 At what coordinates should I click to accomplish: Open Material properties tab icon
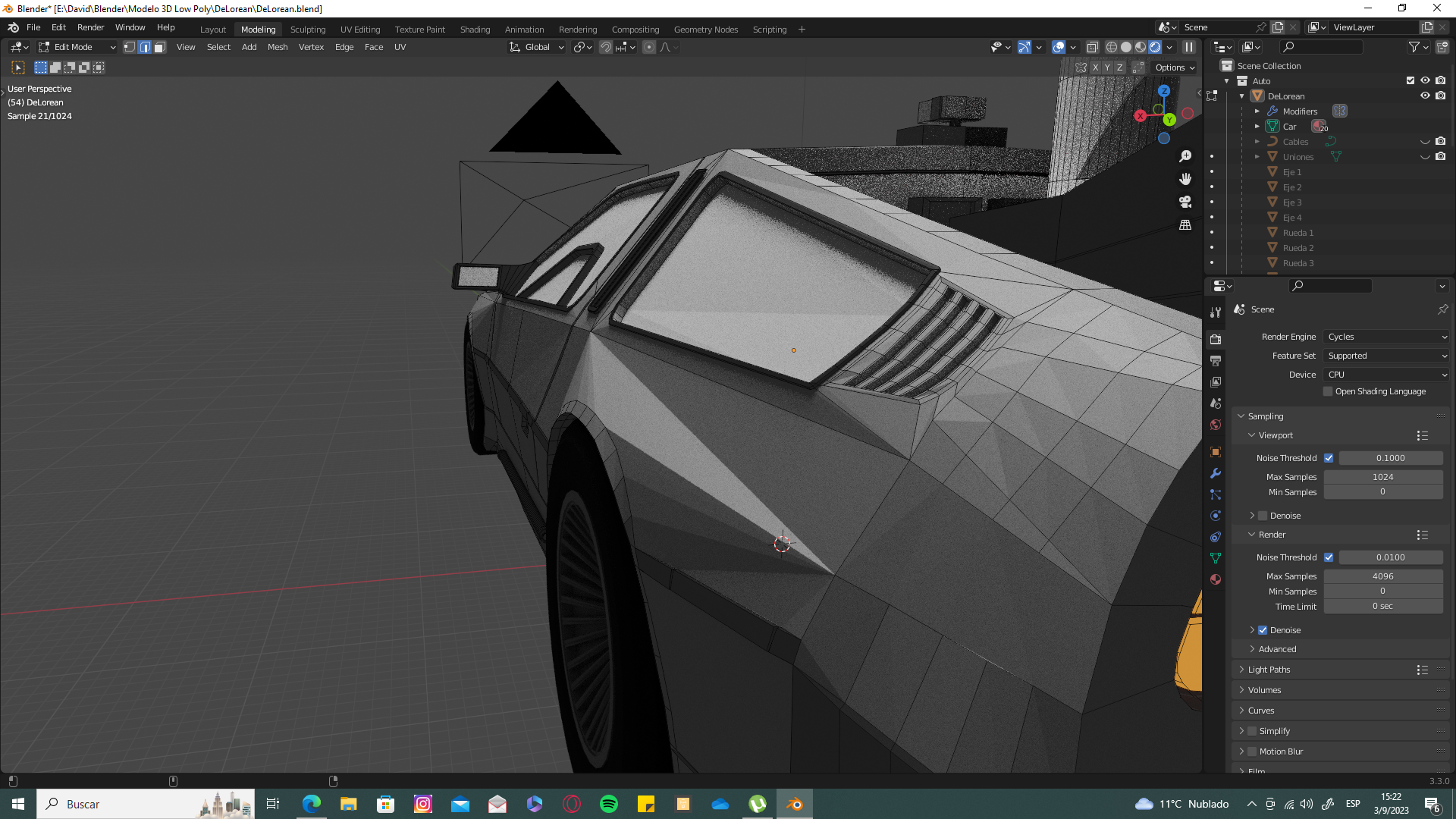(1216, 579)
